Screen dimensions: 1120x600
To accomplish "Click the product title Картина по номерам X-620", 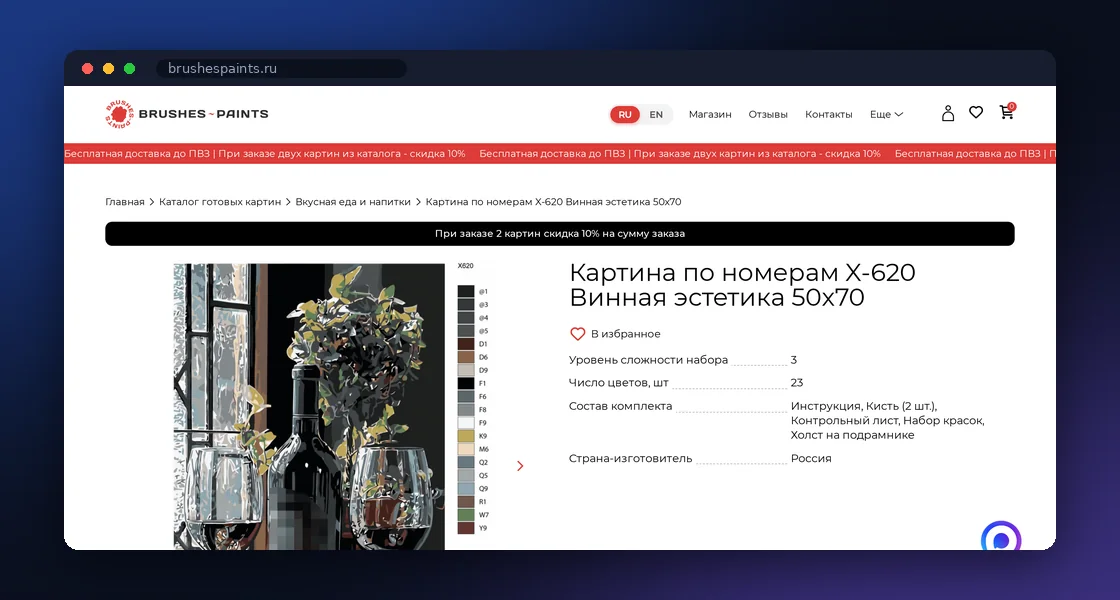I will pos(742,284).
